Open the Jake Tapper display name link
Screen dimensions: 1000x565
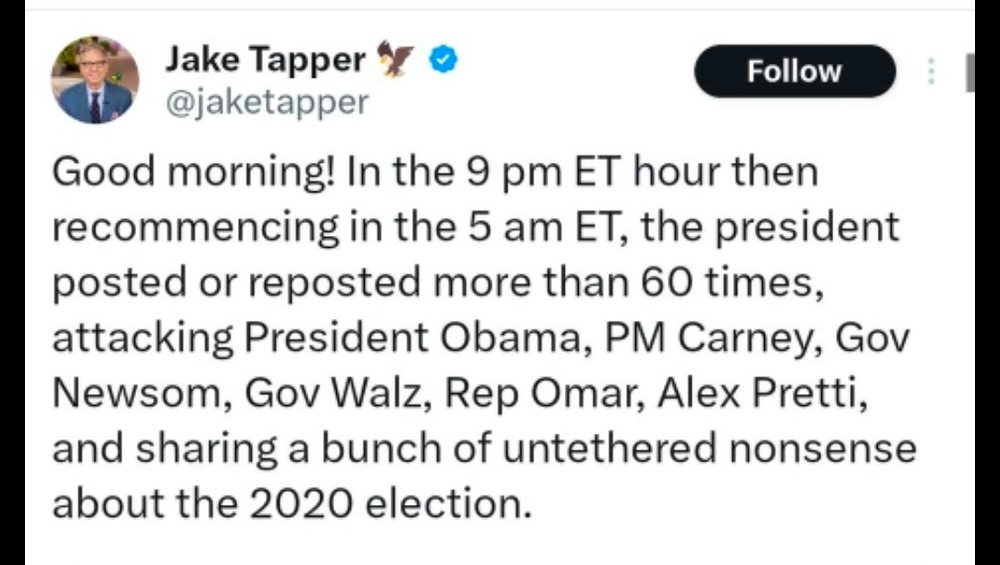click(x=265, y=61)
